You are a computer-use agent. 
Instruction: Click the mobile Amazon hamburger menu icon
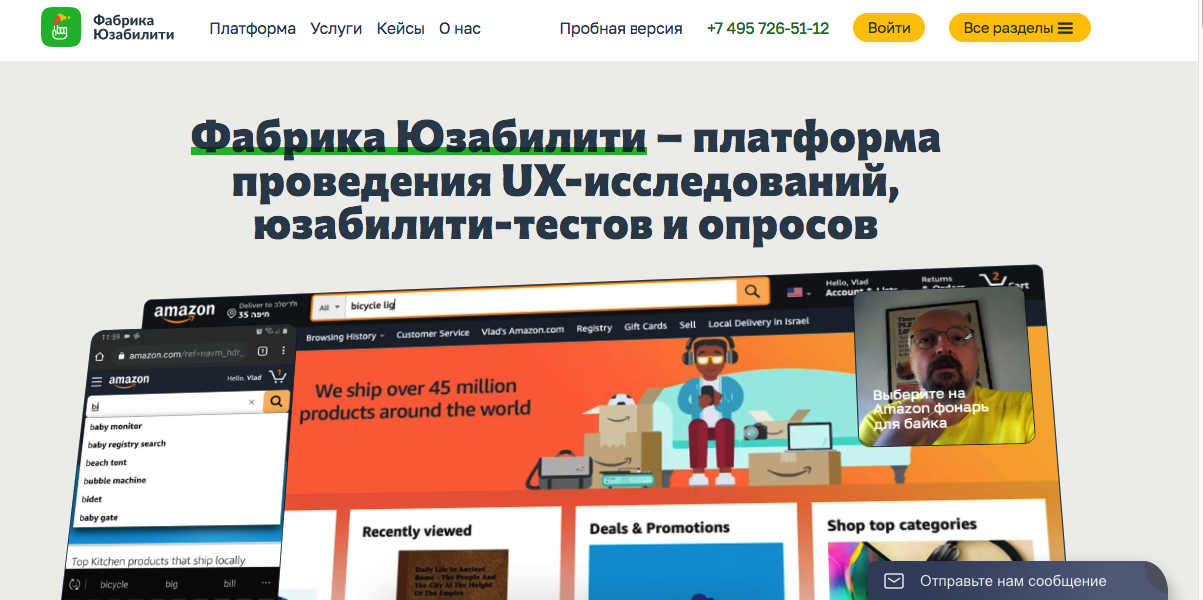(x=97, y=381)
